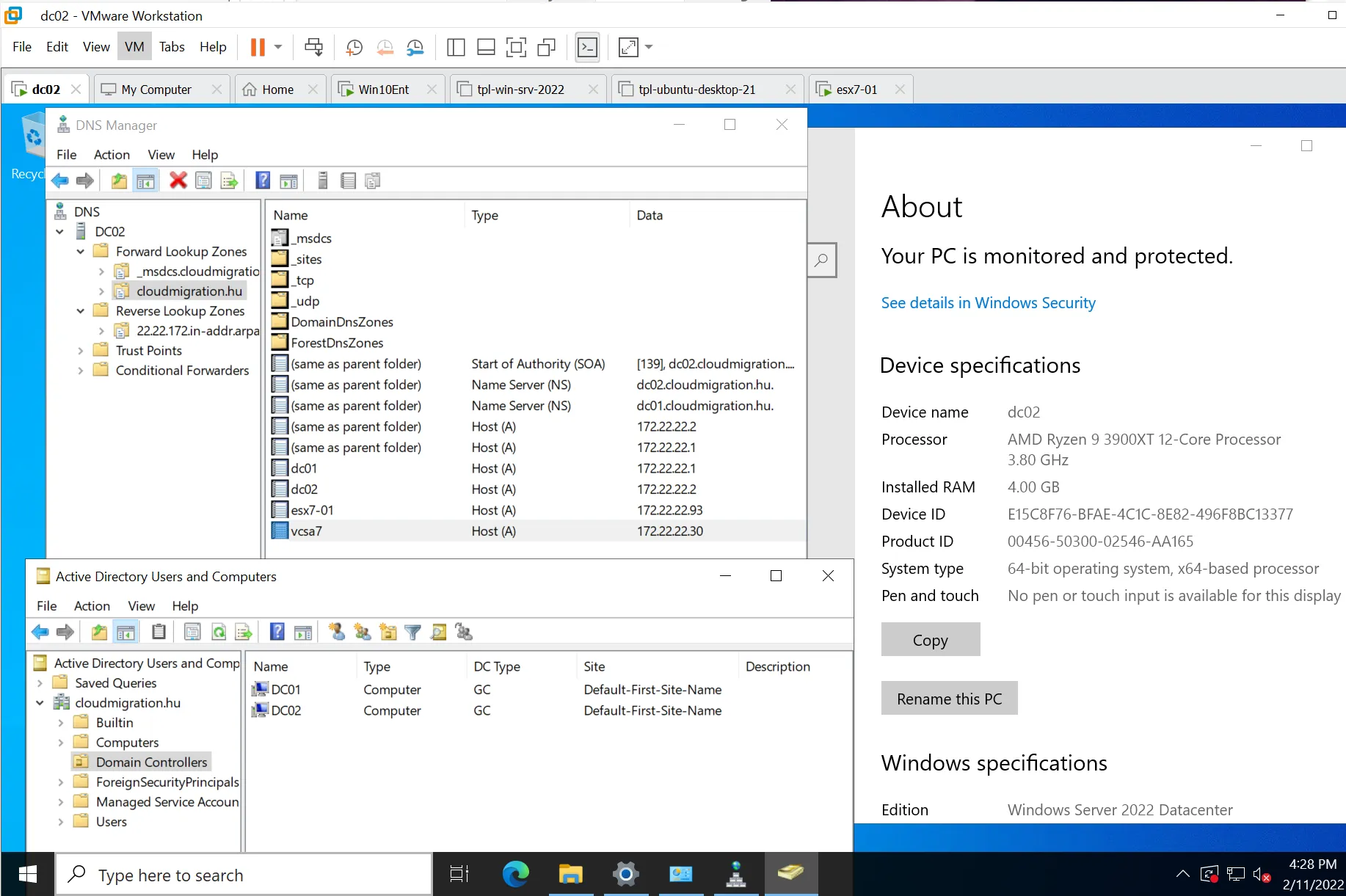Click the create new group icon in Active Directory toolbar

coord(363,633)
